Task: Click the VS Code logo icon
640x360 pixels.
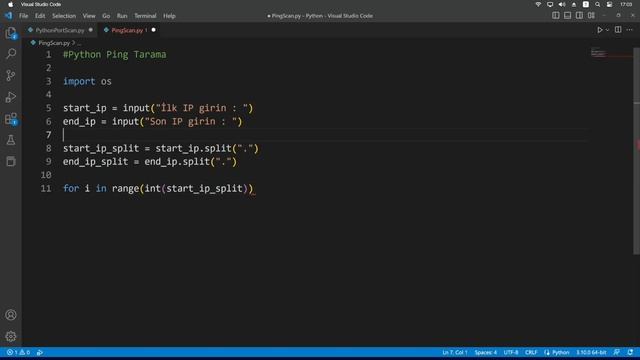Action: [x=9, y=16]
